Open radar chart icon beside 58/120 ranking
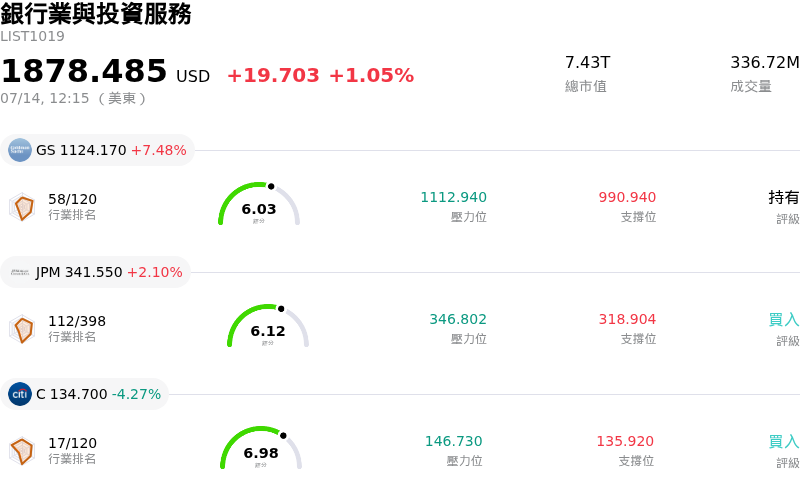800x488 pixels. (22, 207)
